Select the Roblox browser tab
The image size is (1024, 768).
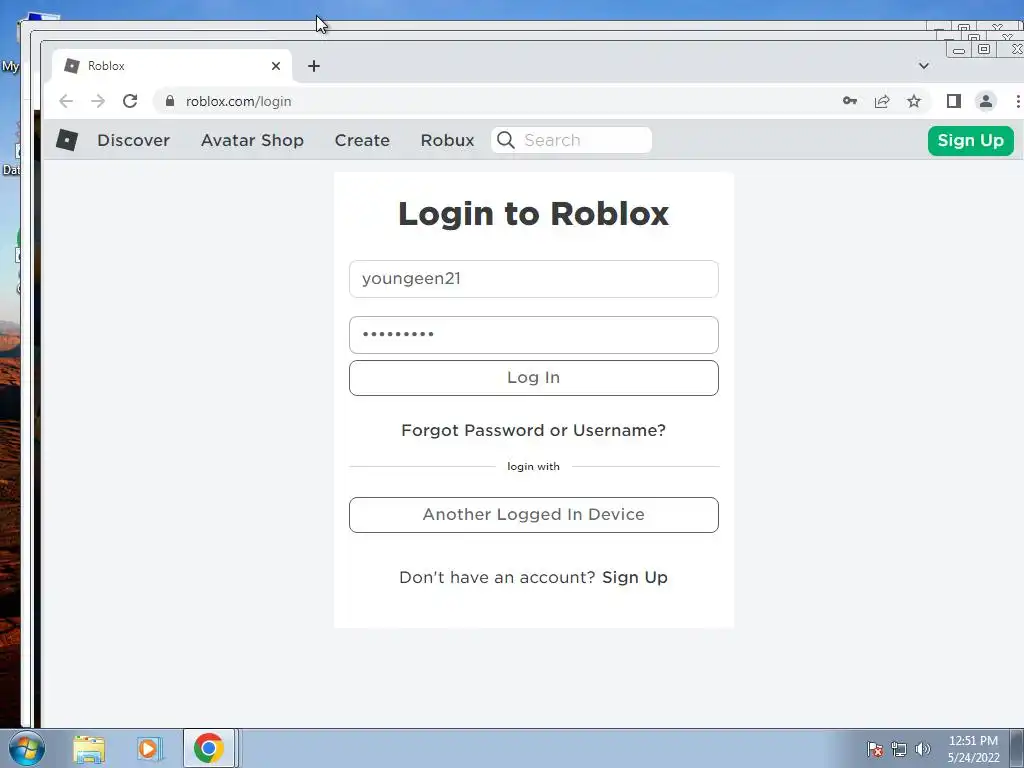[x=171, y=66]
